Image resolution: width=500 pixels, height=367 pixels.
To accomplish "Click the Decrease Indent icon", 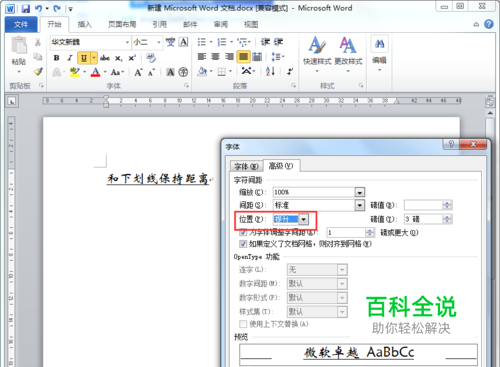I will pos(265,42).
